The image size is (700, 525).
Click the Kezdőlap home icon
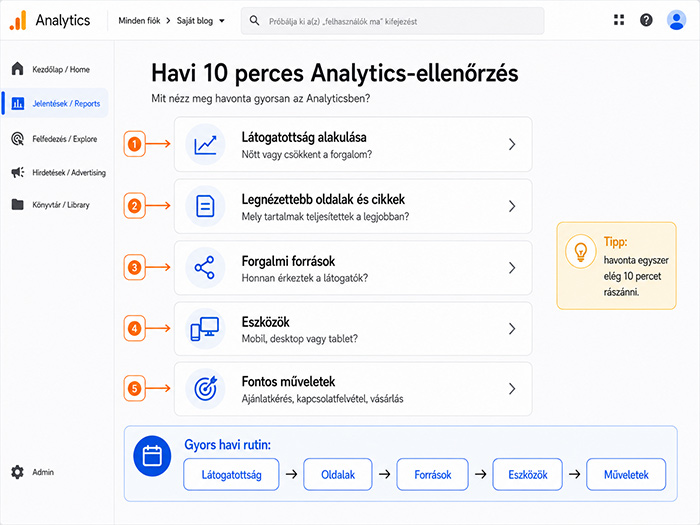(17, 69)
